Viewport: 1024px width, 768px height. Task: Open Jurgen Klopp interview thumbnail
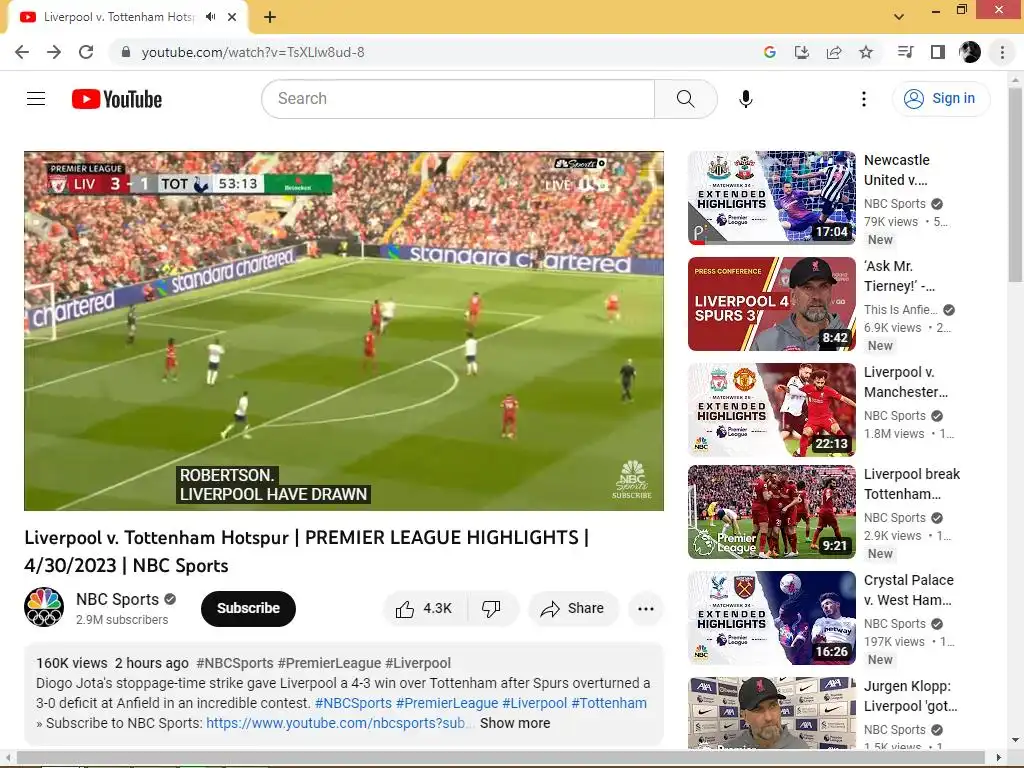point(771,712)
